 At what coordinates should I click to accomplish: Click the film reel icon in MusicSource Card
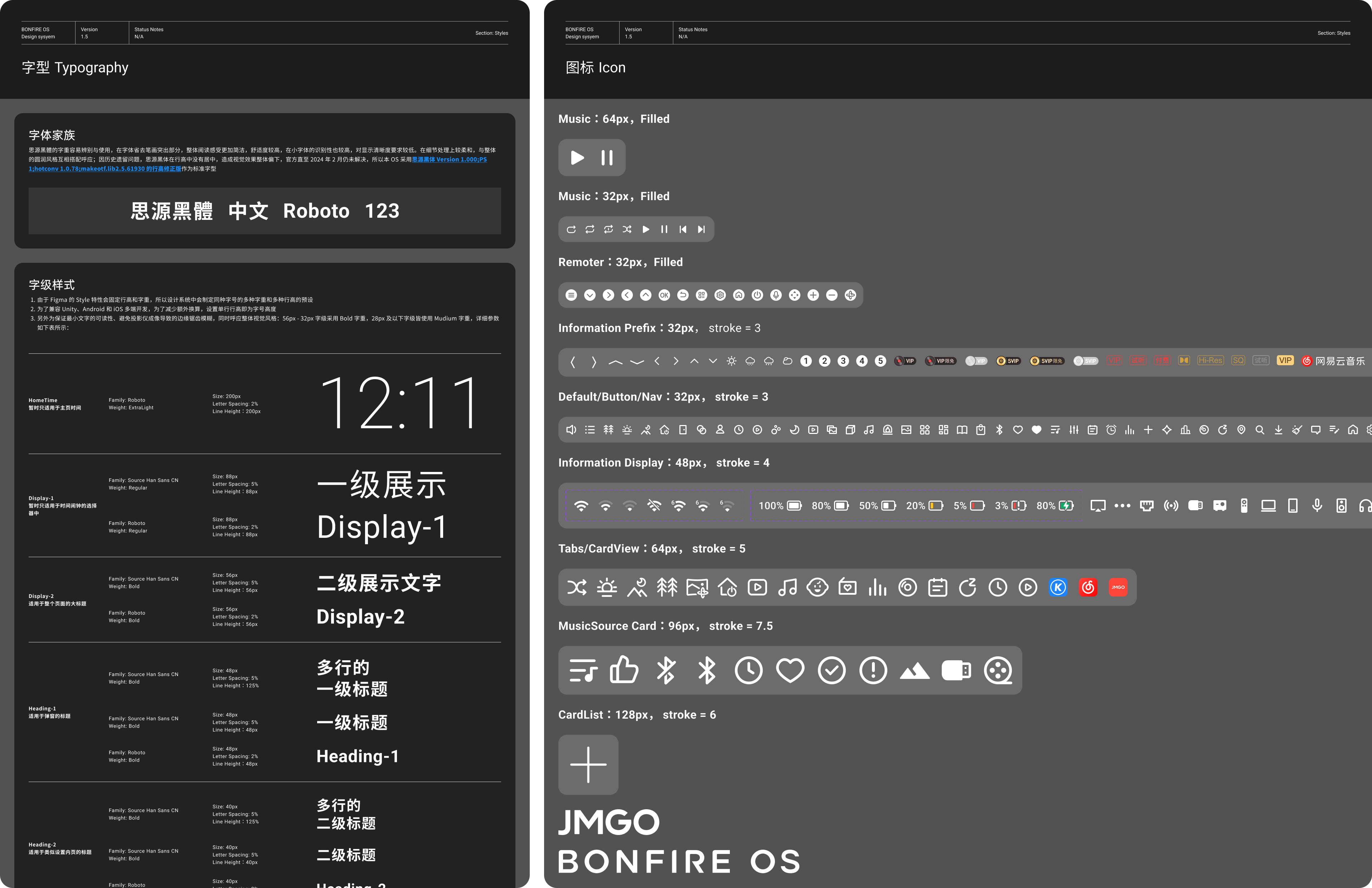[997, 670]
